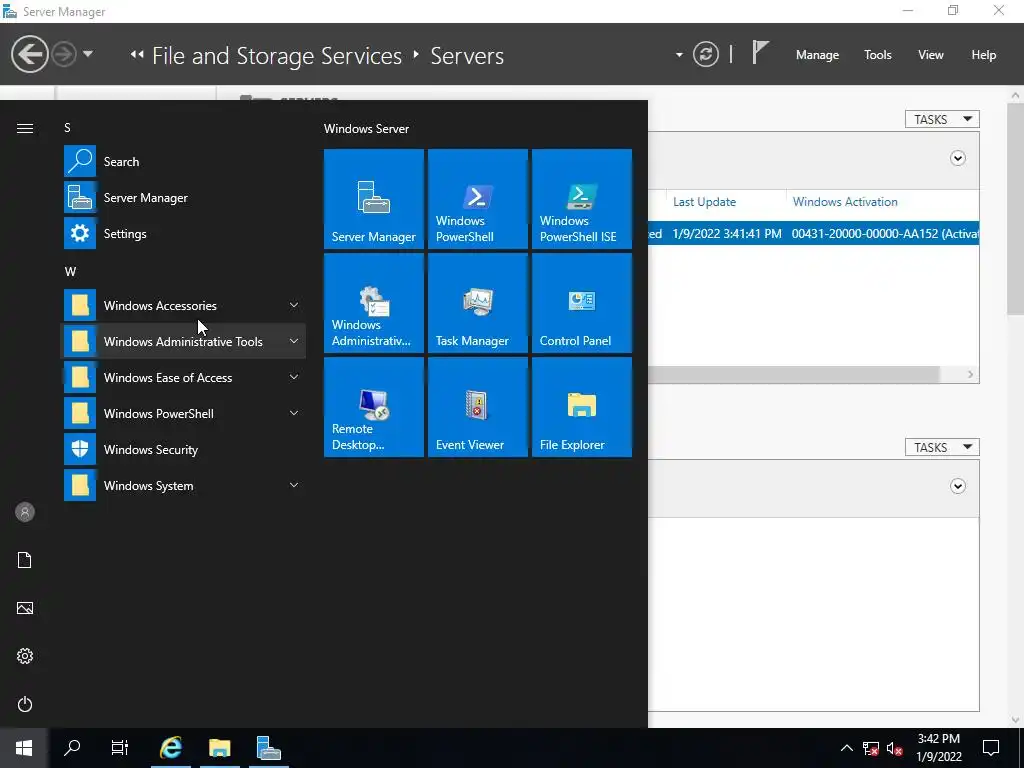1024x768 pixels.
Task: Open the Tools menu
Action: pos(877,55)
